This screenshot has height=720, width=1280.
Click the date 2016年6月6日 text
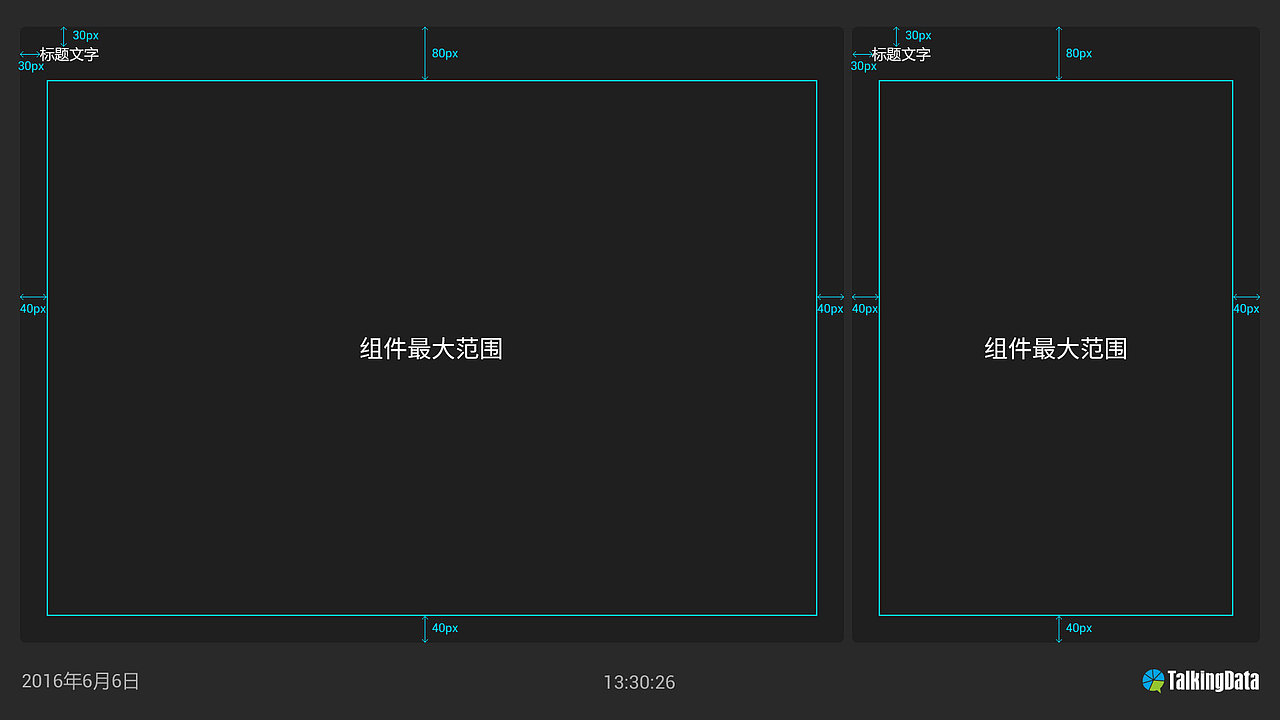(x=78, y=681)
